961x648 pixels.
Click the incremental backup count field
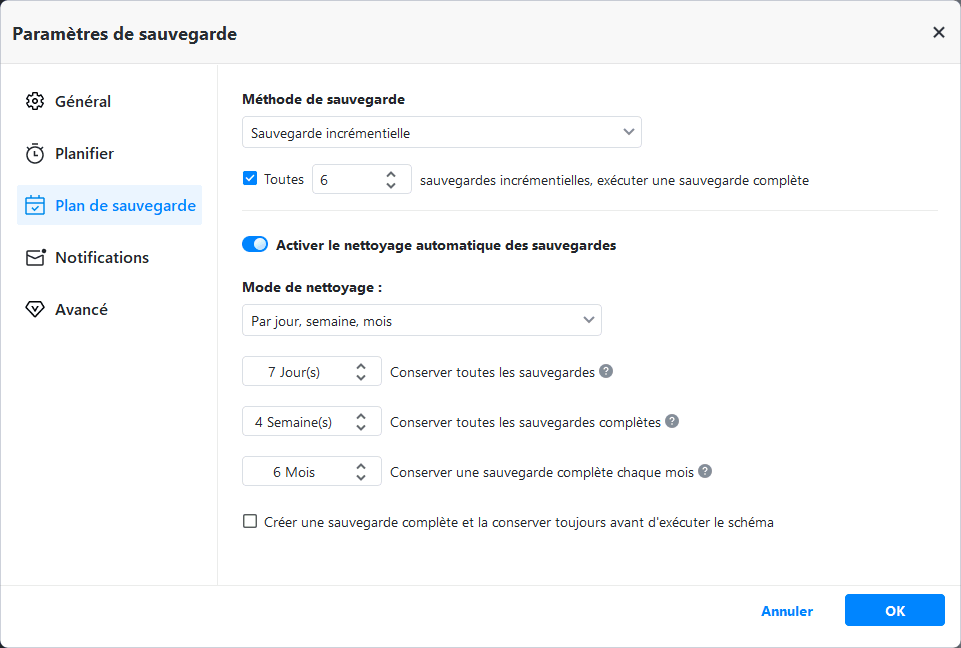point(345,180)
